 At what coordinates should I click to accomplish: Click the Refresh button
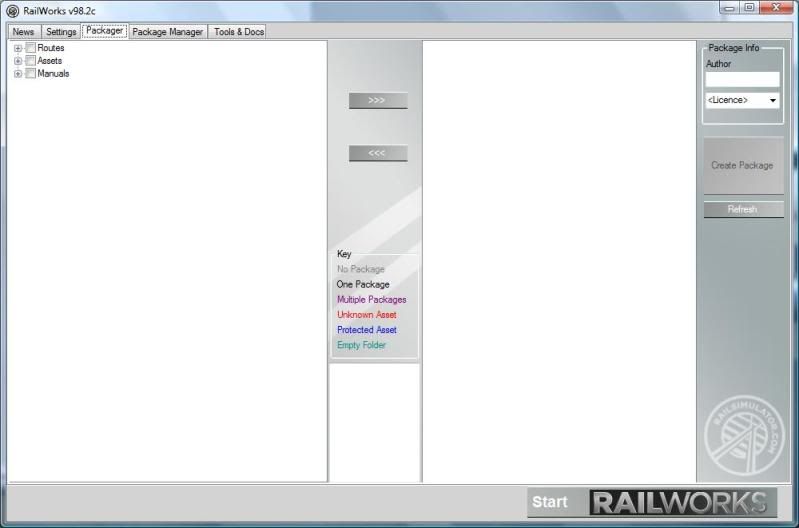(x=742, y=210)
